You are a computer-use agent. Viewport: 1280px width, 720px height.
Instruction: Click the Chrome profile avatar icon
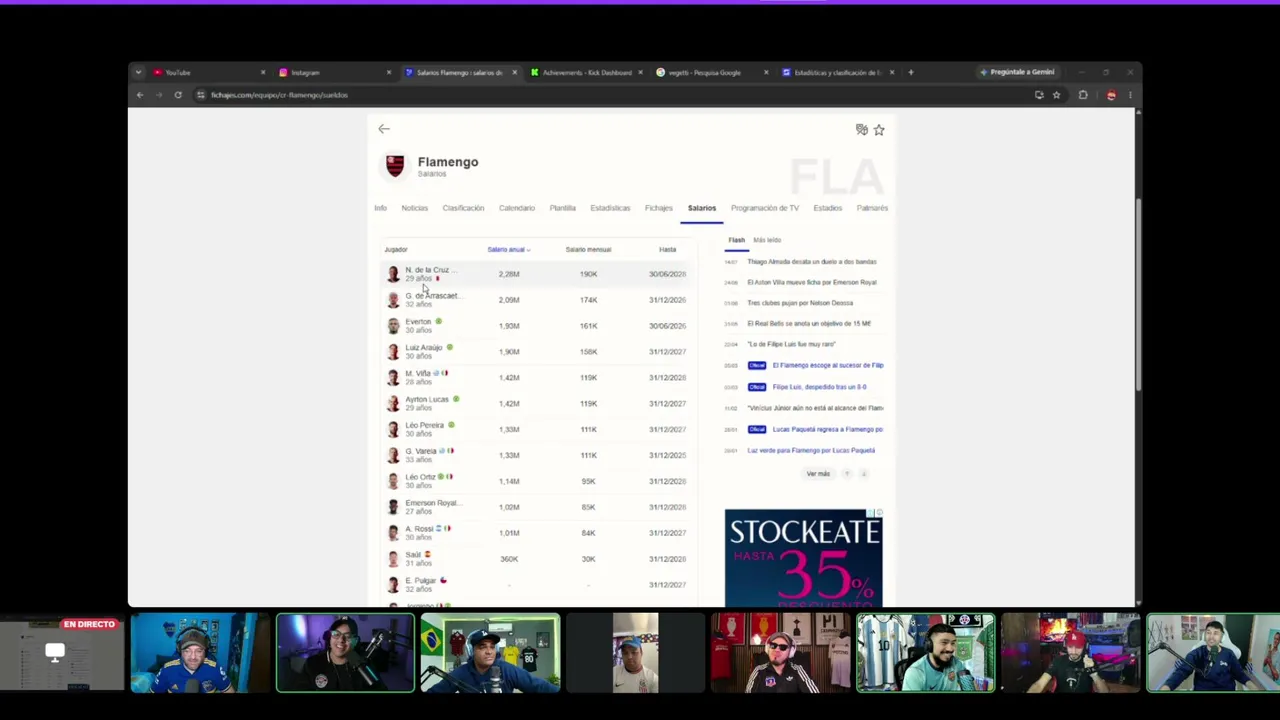pyautogui.click(x=1111, y=95)
